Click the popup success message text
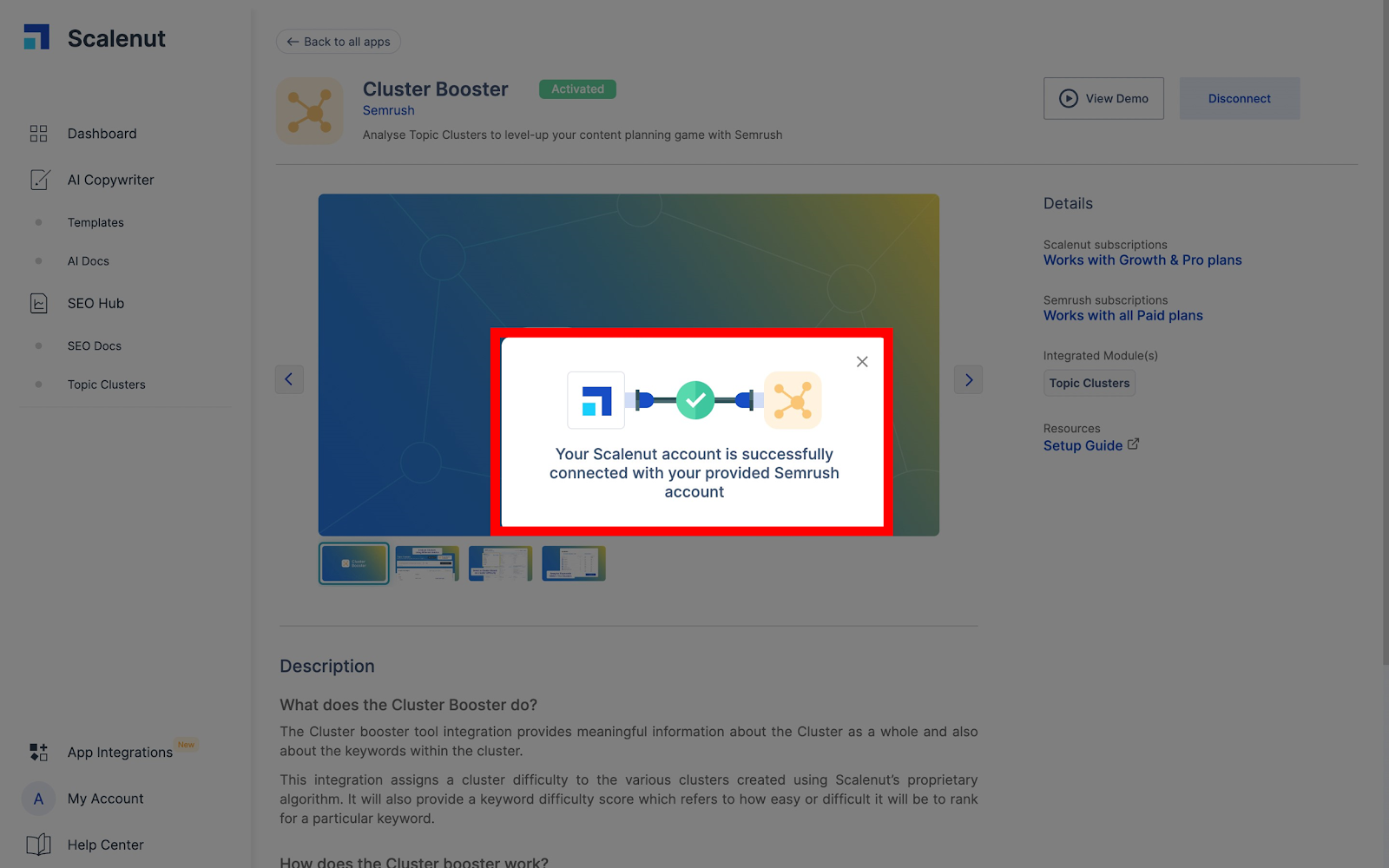 click(694, 473)
